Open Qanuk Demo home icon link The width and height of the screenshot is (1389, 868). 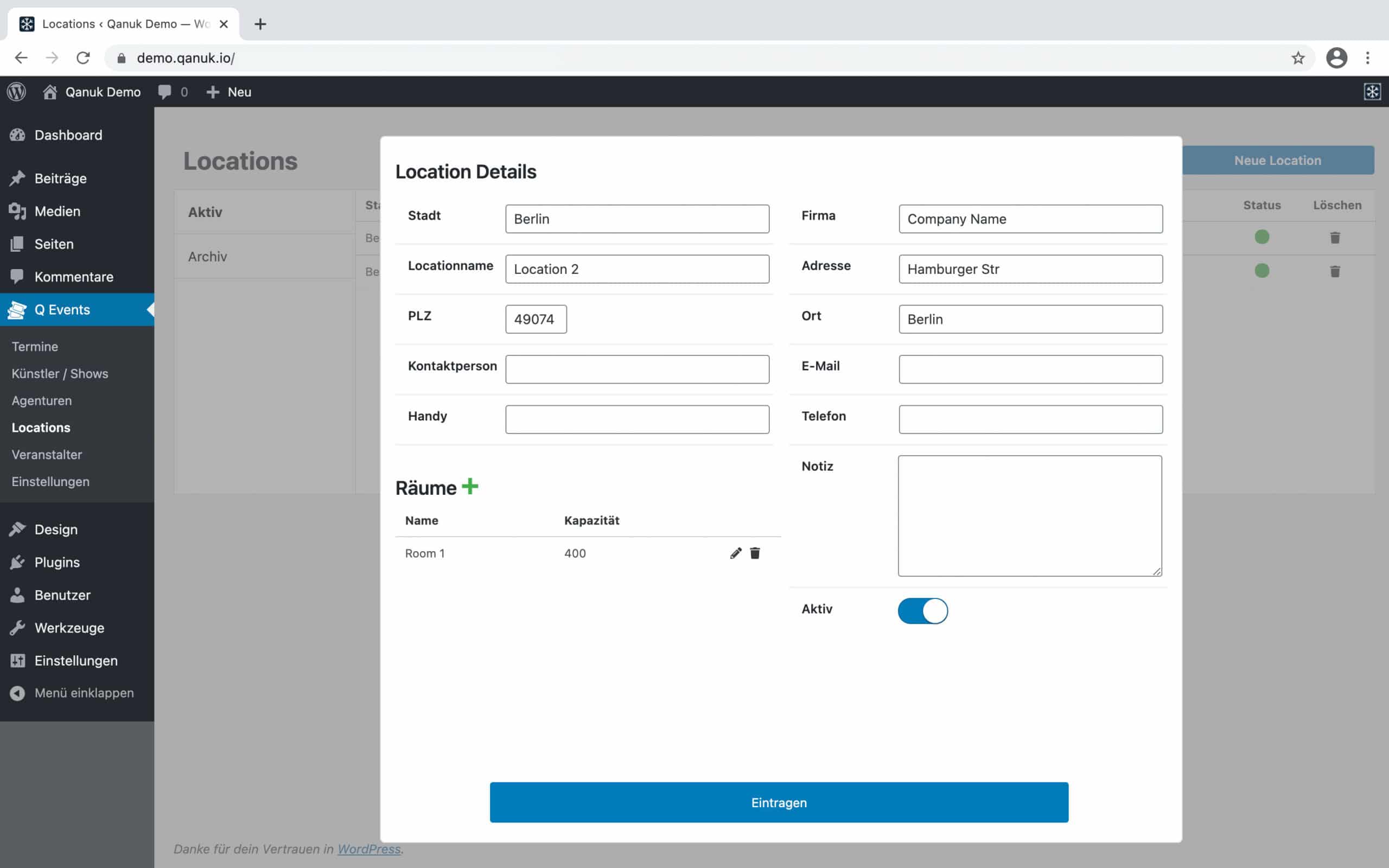[x=50, y=92]
